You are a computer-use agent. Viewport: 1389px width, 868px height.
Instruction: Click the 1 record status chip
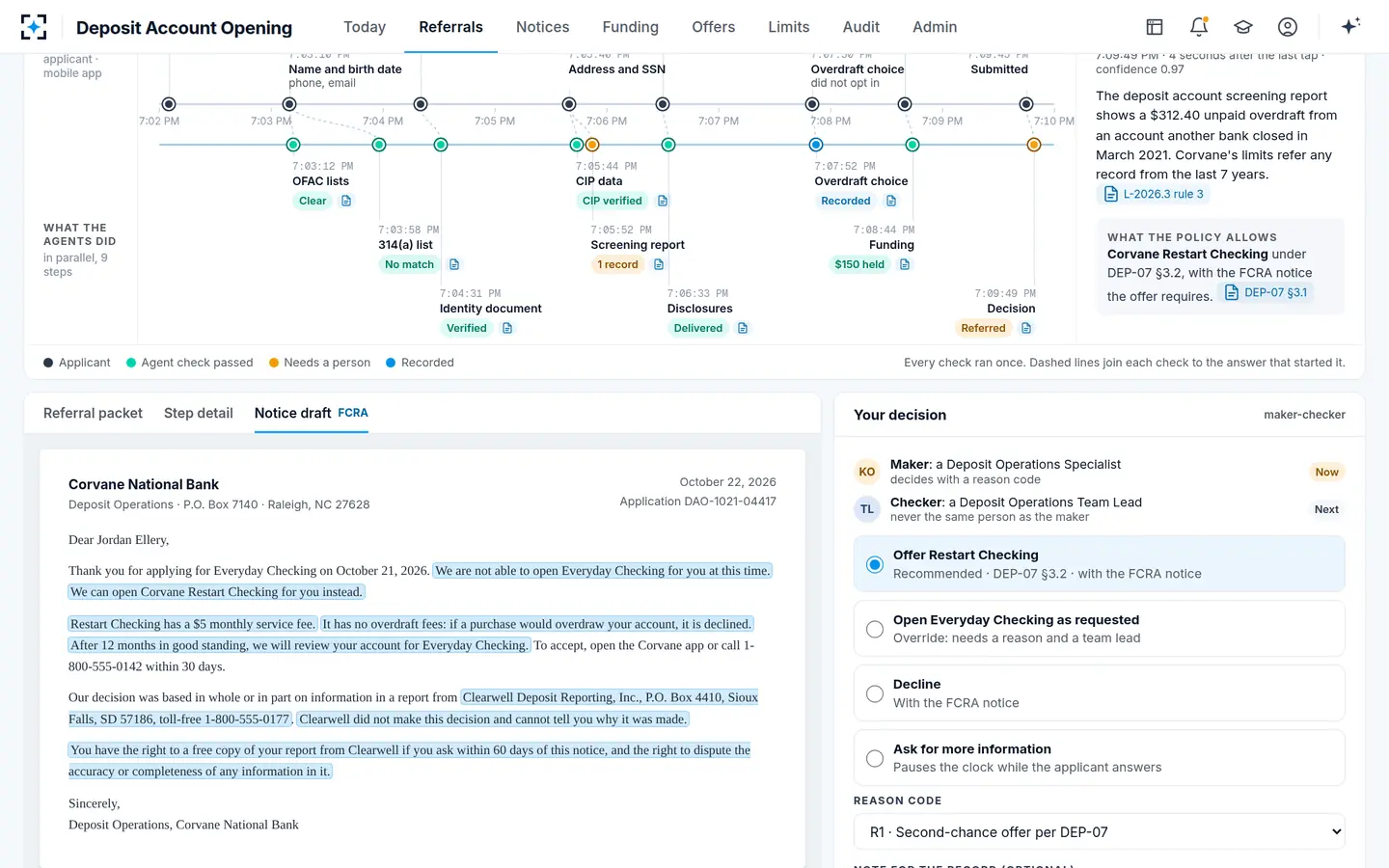617,264
